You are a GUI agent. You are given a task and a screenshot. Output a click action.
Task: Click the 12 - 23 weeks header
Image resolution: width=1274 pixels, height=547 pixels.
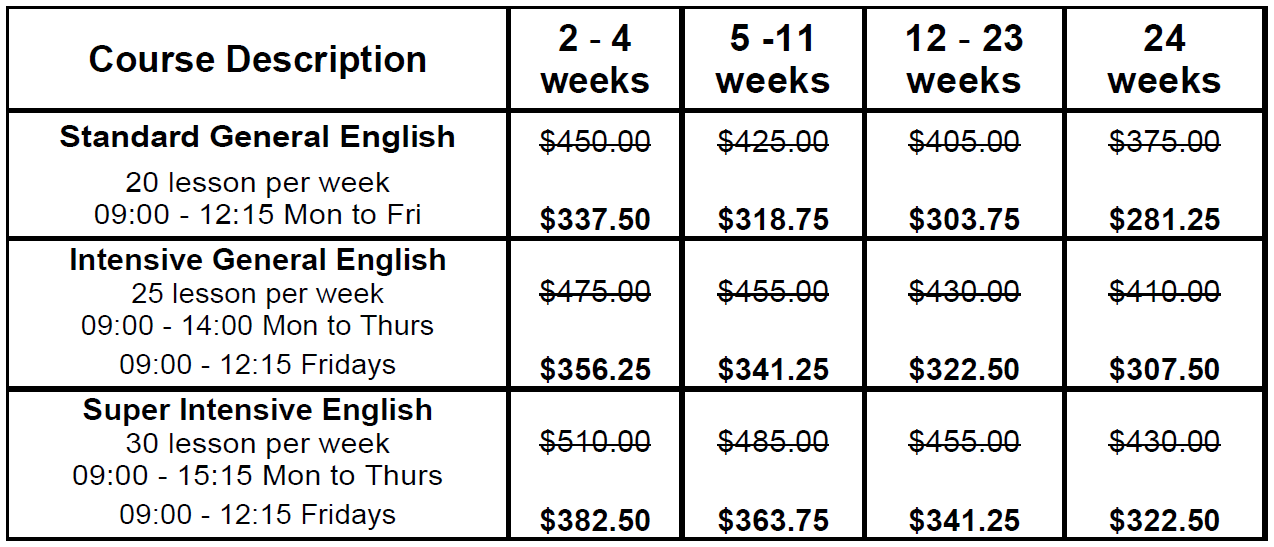(964, 60)
